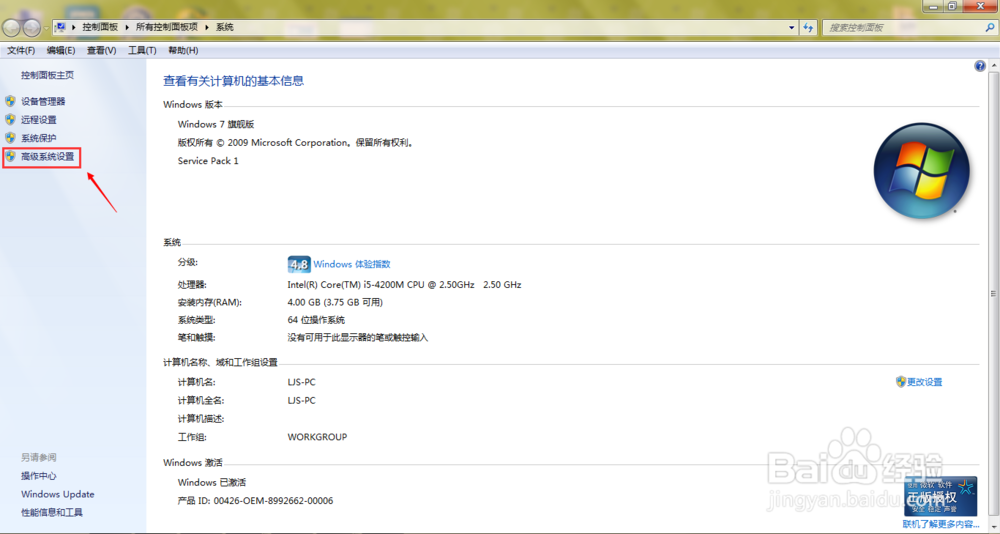Open 操作中心 link

pos(38,476)
